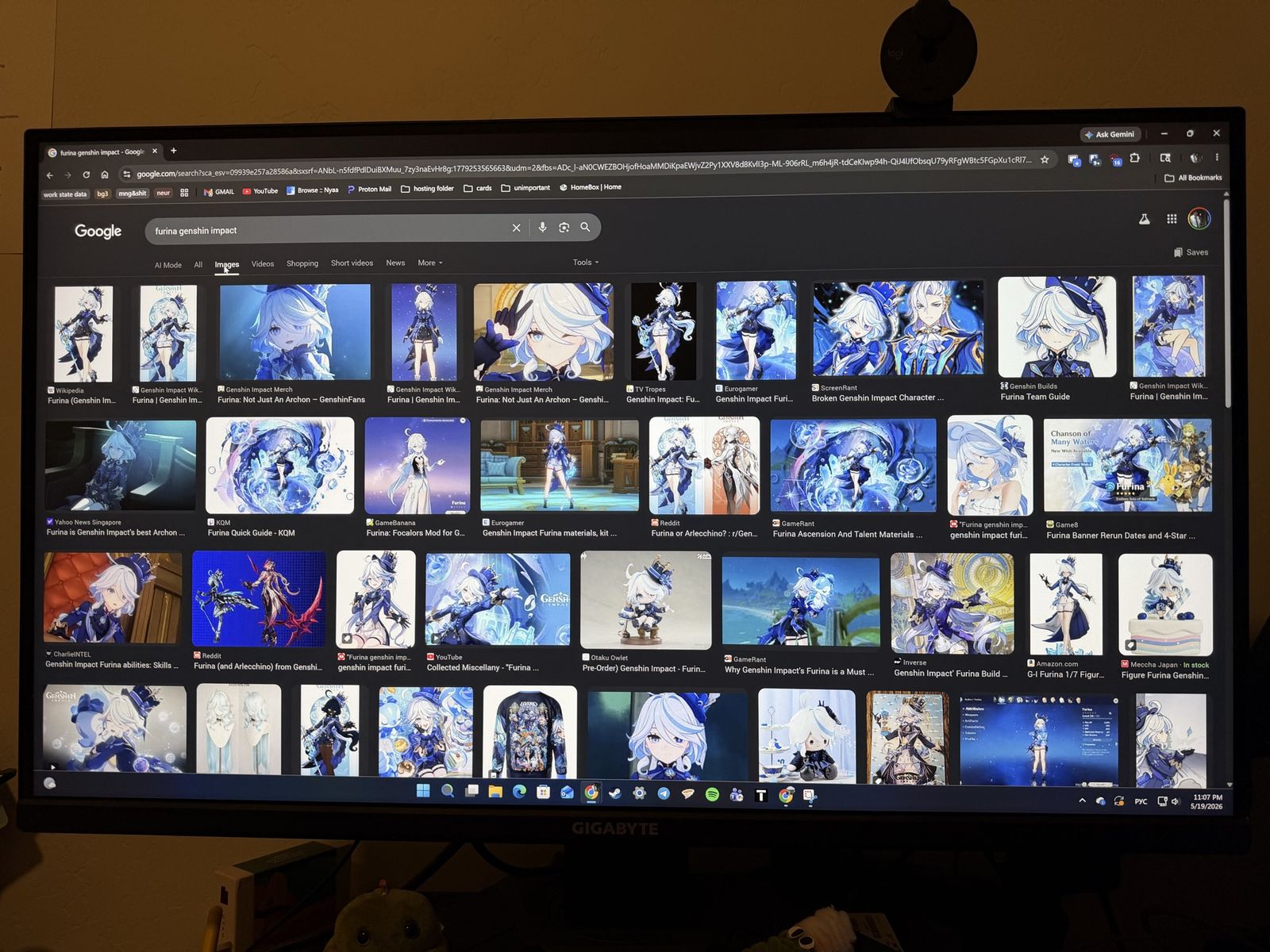Open the Chrome extensions puzzle icon

coord(1135,158)
